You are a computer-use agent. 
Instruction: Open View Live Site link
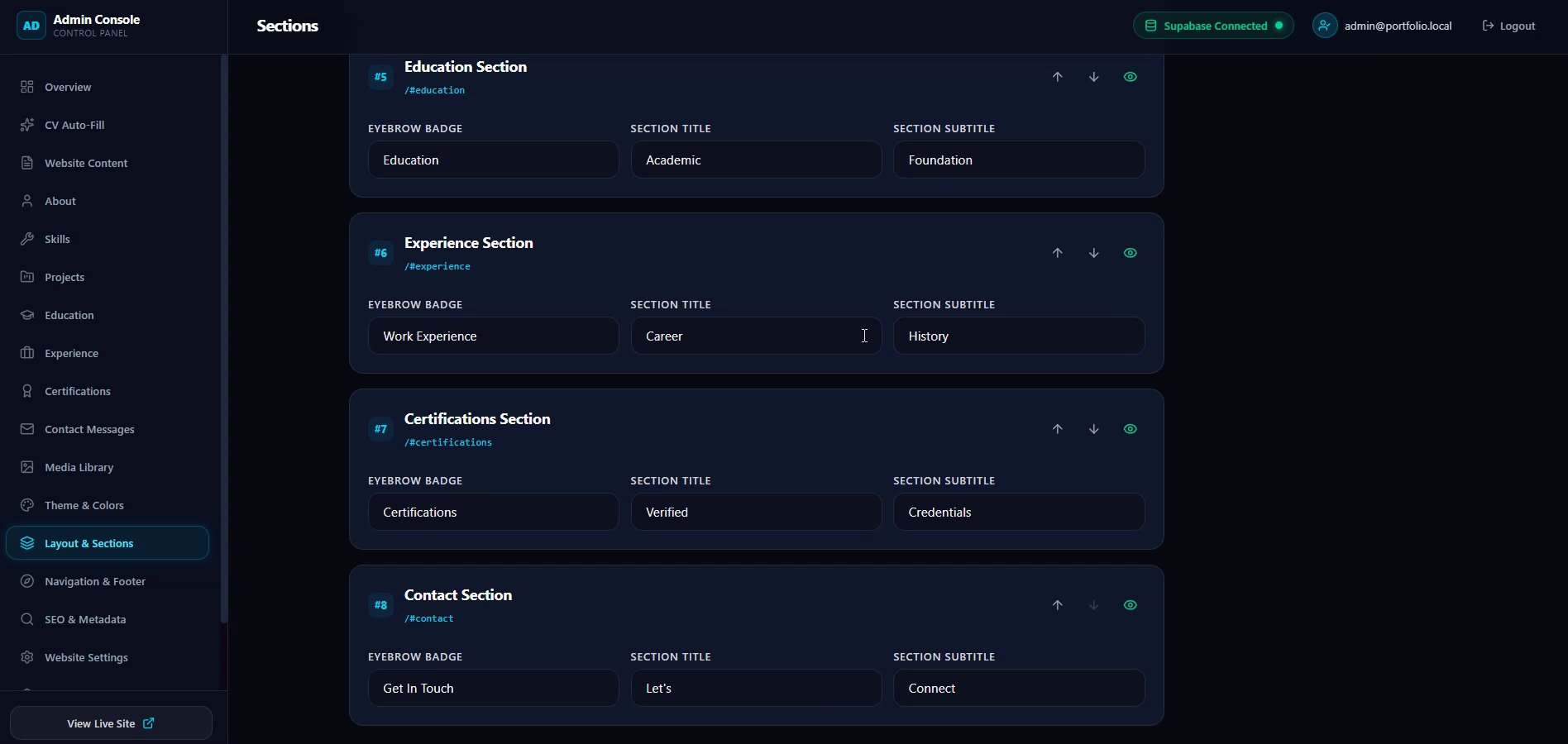pos(111,723)
